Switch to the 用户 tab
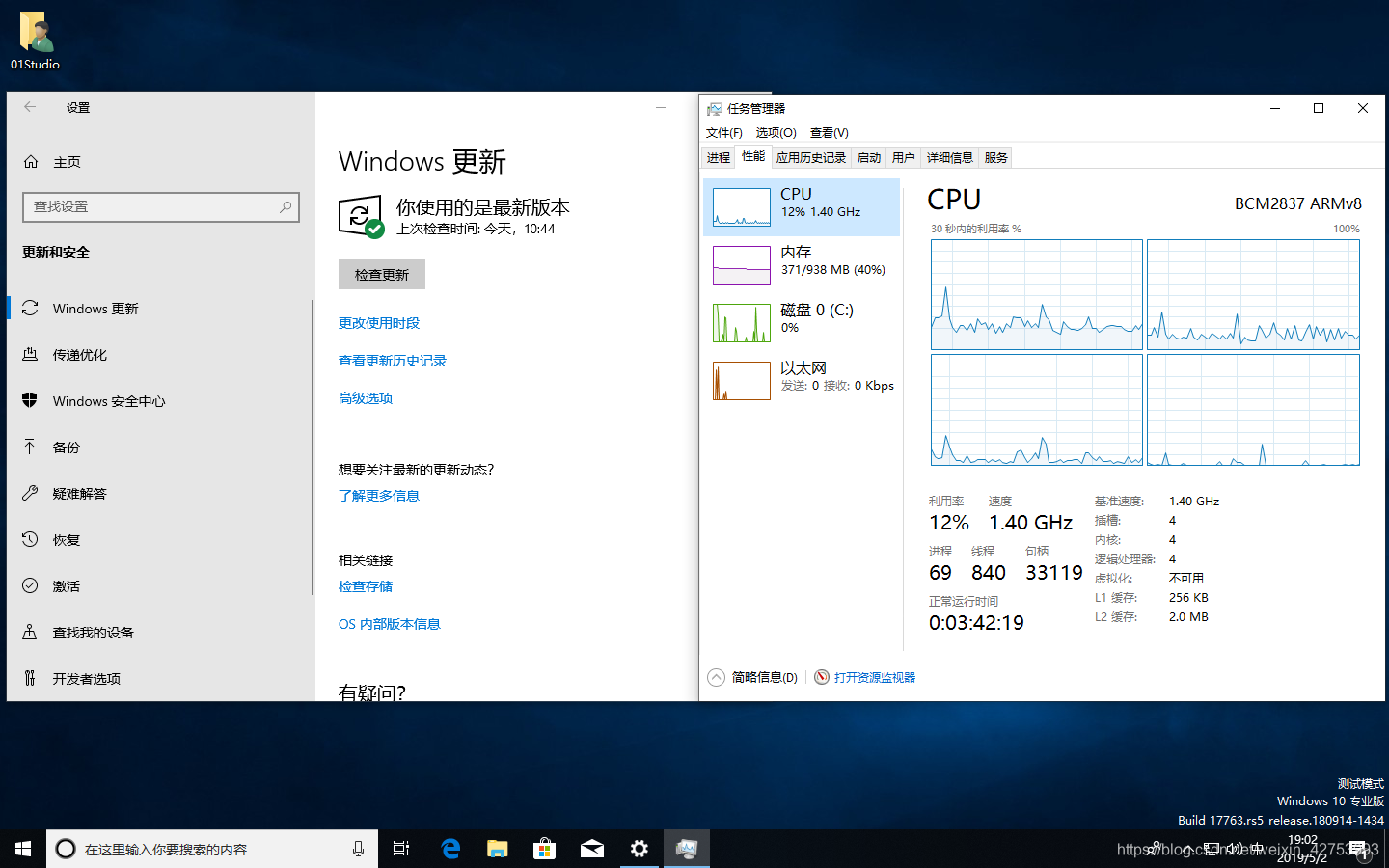Screen dimensions: 1389x868 click(904, 158)
